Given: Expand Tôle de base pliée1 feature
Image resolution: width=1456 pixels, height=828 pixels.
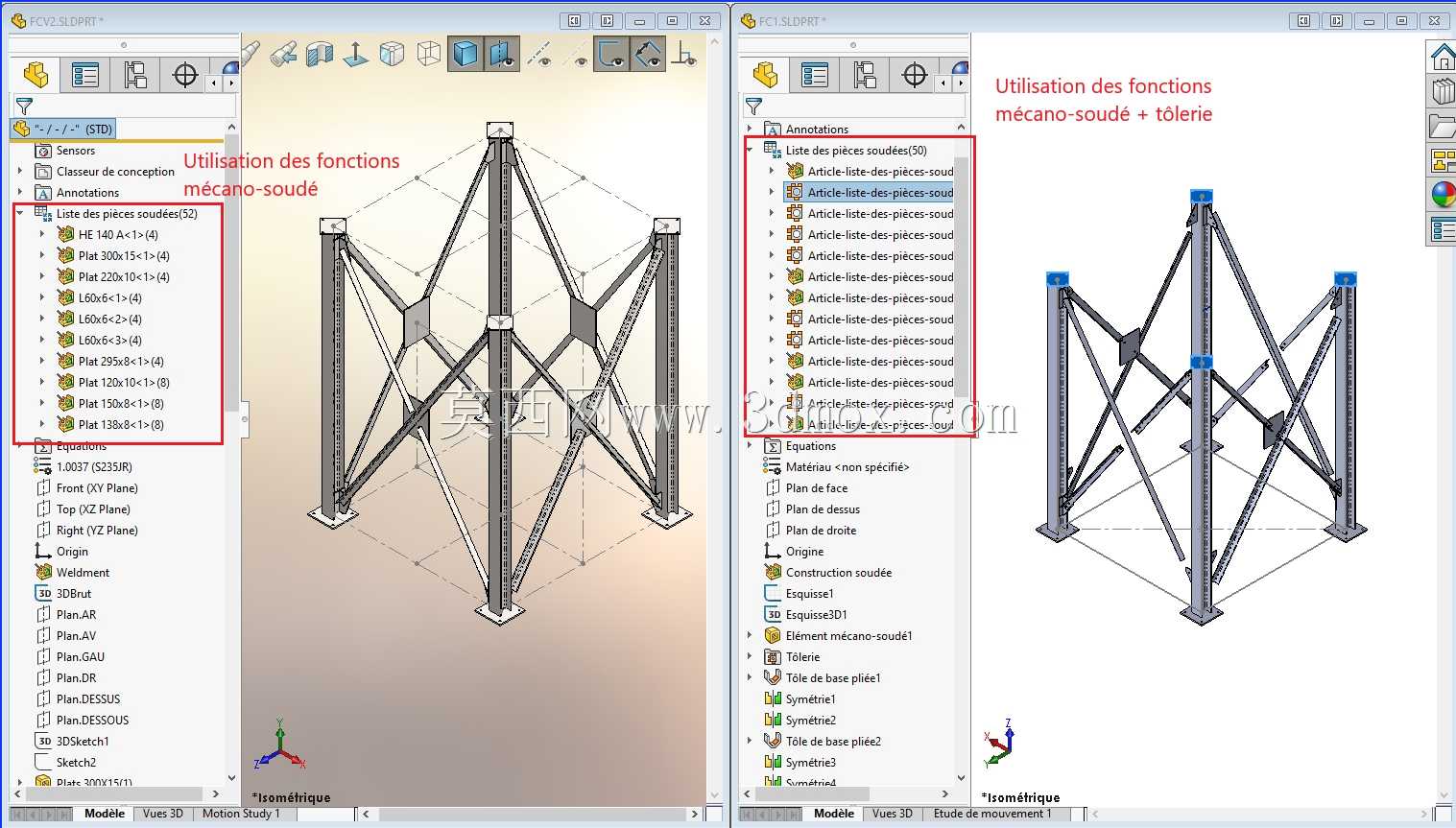Looking at the screenshot, I should coord(750,677).
